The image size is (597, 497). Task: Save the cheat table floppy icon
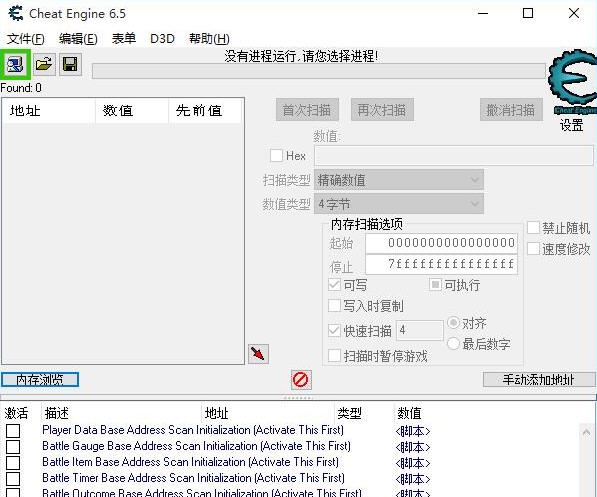click(x=70, y=64)
